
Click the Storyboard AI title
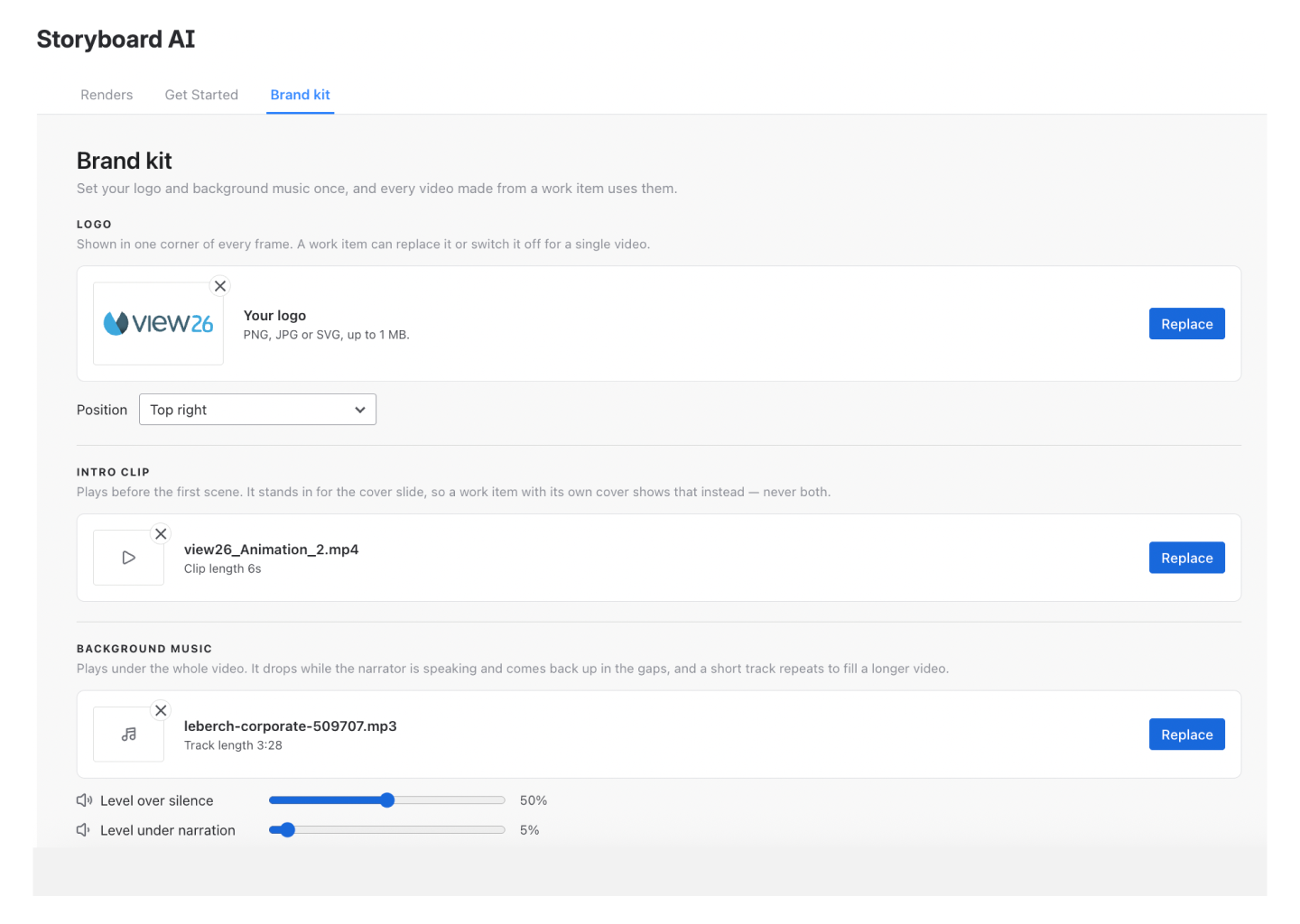(x=116, y=40)
